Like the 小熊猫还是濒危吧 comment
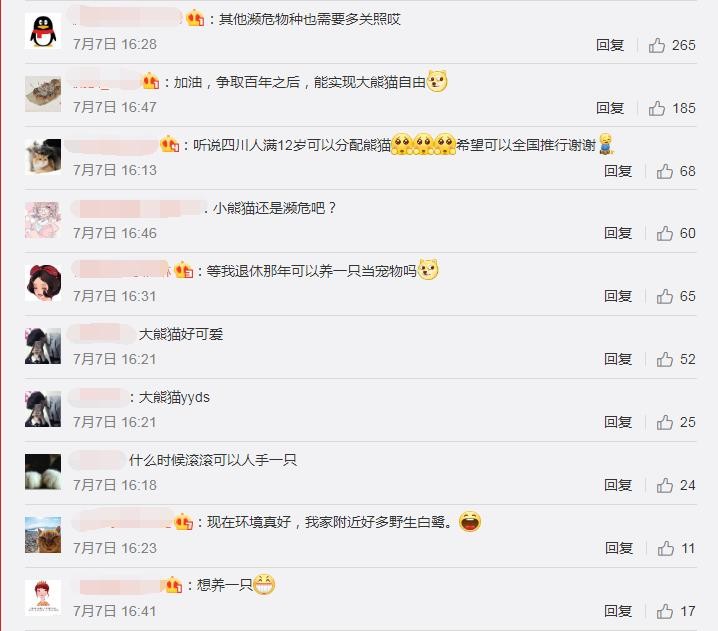This screenshot has height=631, width=718. 664,234
